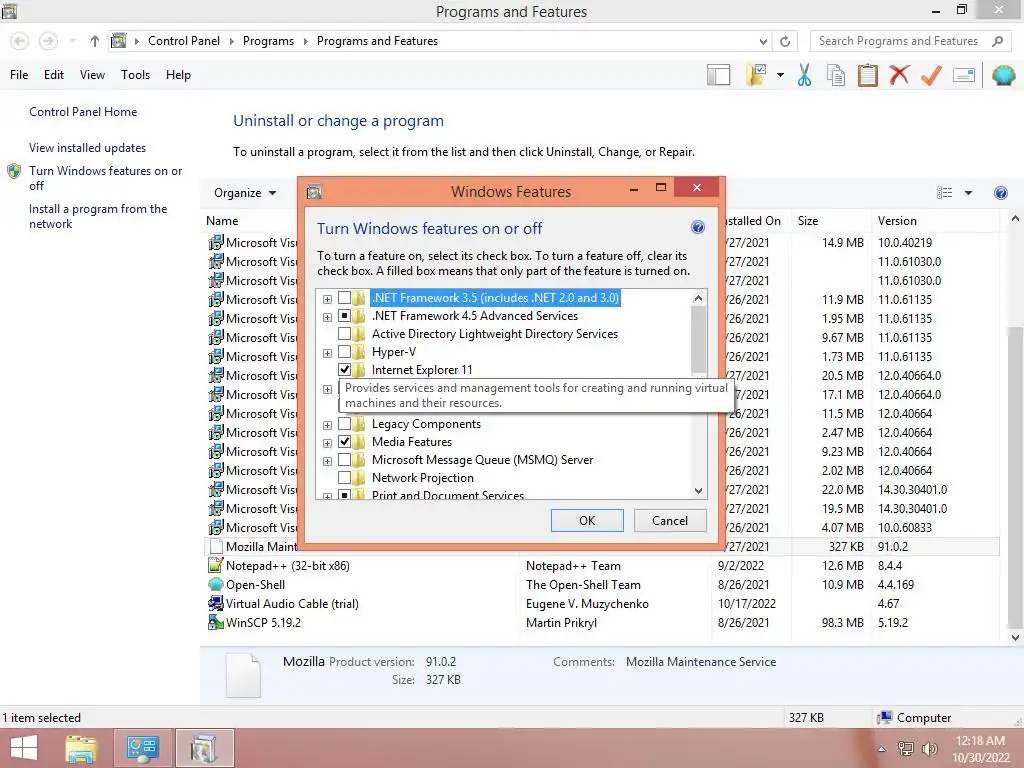Open the Help menu
The width and height of the screenshot is (1024, 768).
(x=178, y=75)
